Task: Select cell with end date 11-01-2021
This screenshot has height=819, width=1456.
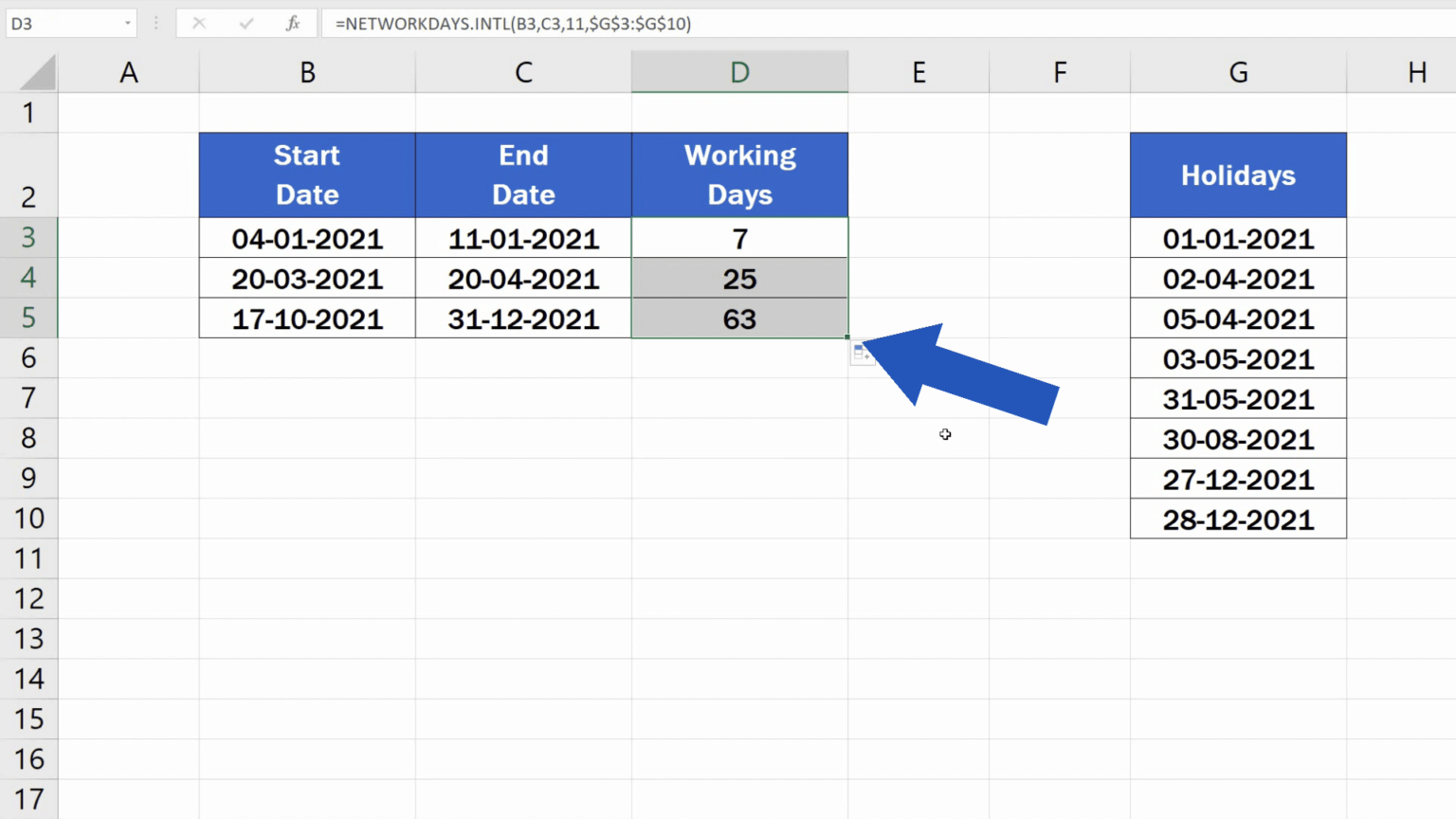Action: 523,238
